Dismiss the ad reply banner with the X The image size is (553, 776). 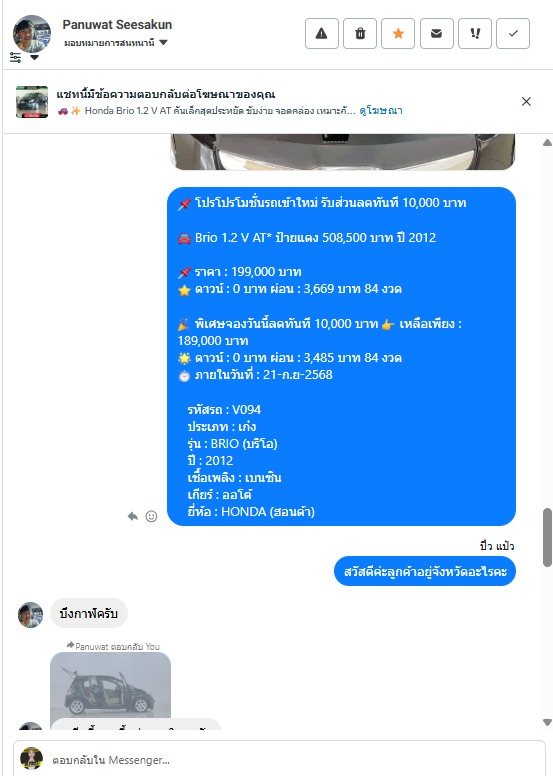[526, 101]
